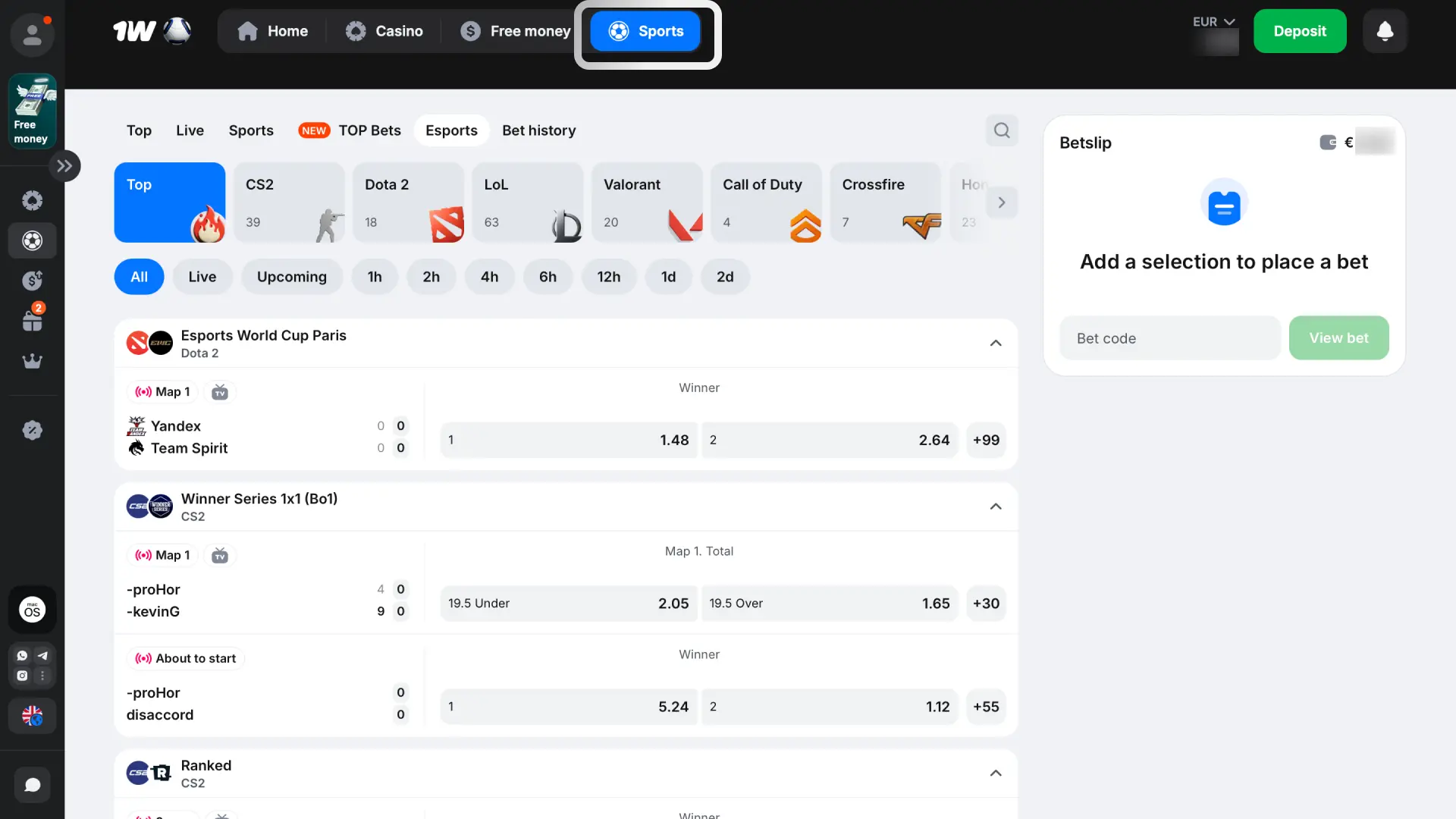Collapse the Esports World Cup Paris section
This screenshot has width=1456, height=819.
pos(996,343)
